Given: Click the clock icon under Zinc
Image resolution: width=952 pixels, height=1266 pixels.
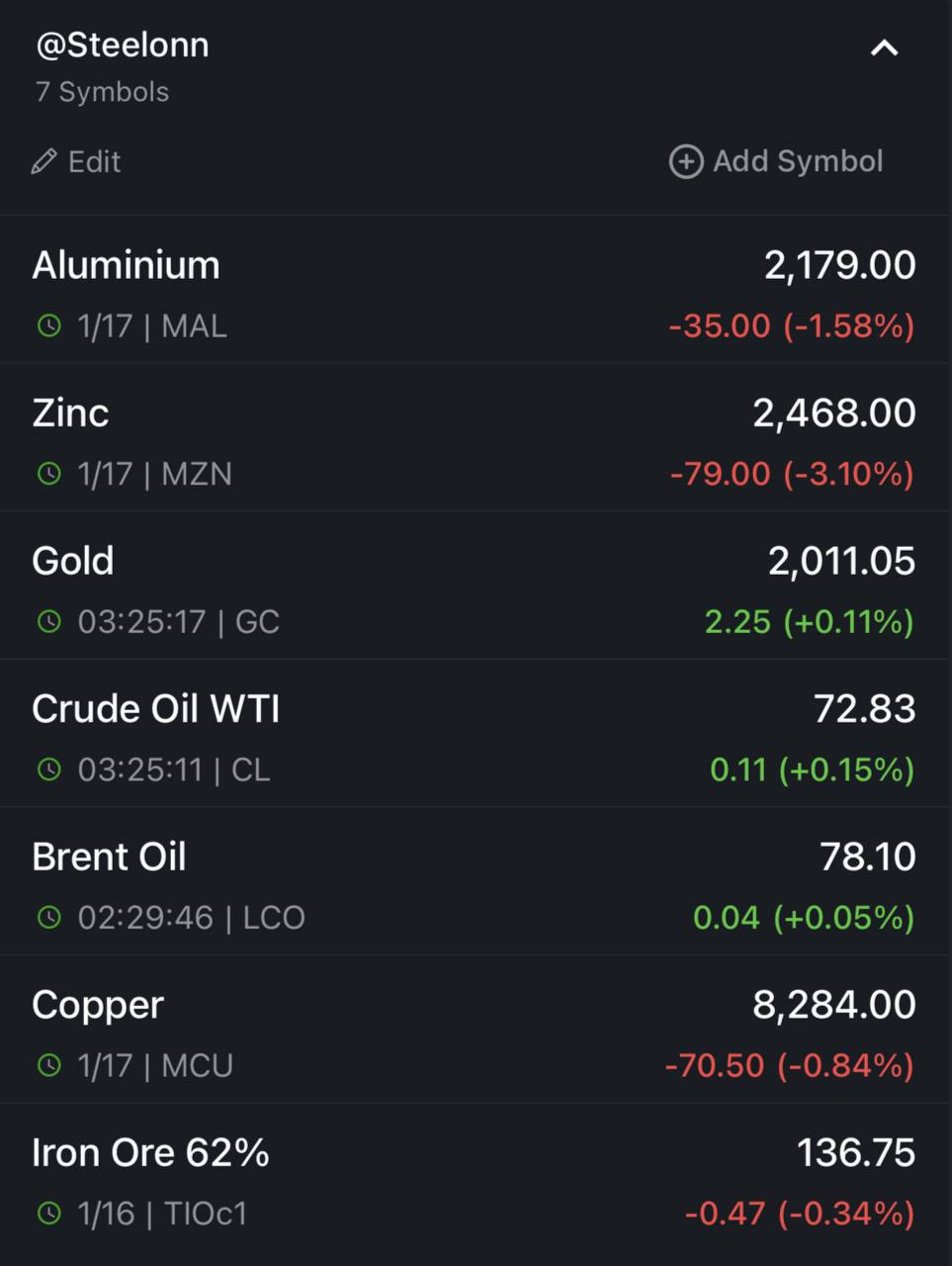Looking at the screenshot, I should click(48, 474).
